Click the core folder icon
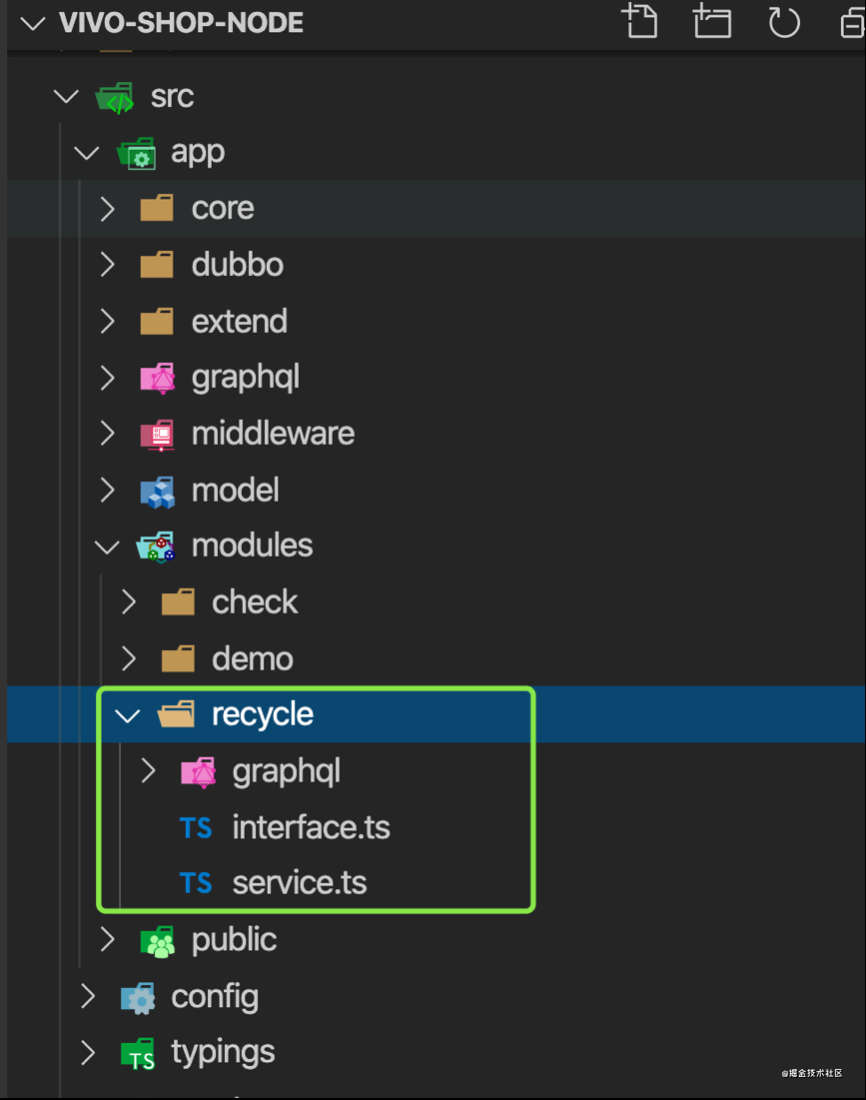Screen dimensions: 866x1100 [156, 208]
